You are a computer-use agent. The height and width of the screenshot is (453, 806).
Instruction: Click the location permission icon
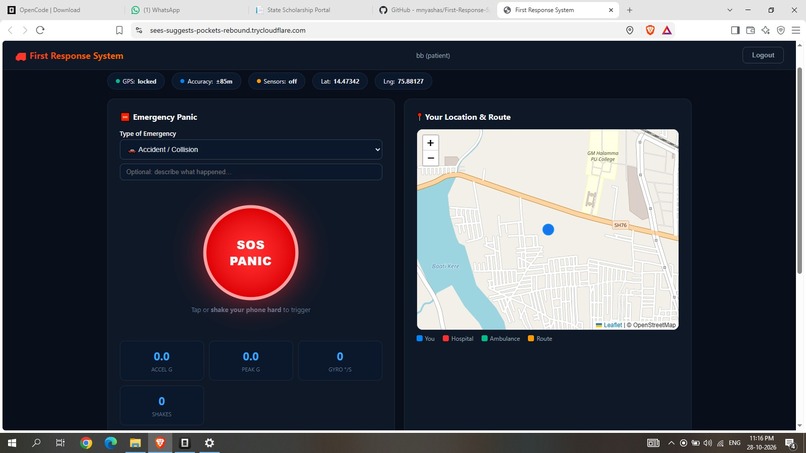pos(629,30)
